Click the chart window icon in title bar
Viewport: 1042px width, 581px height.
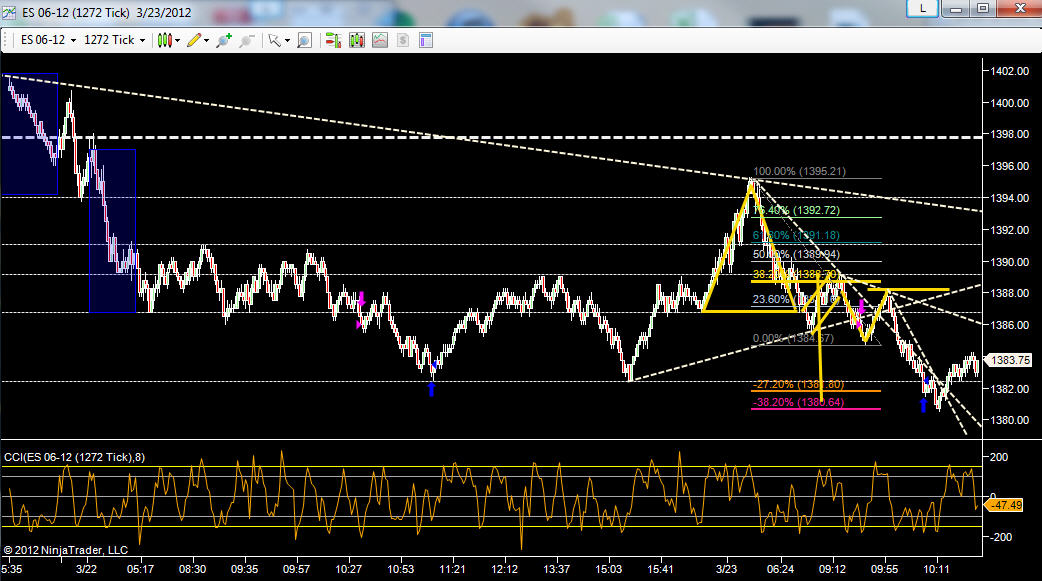coord(10,12)
